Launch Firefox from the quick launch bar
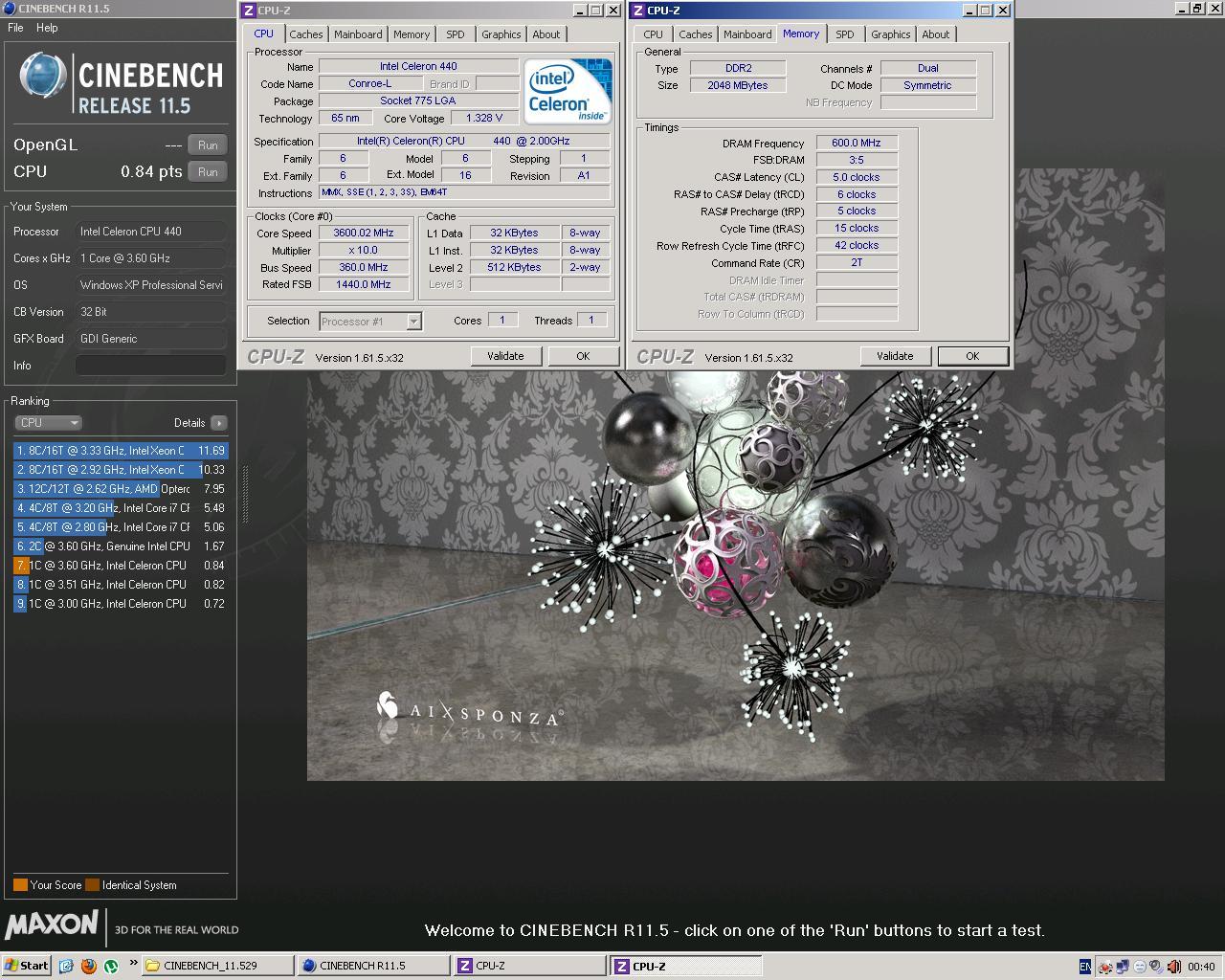Image resolution: width=1225 pixels, height=980 pixels. coord(89,966)
